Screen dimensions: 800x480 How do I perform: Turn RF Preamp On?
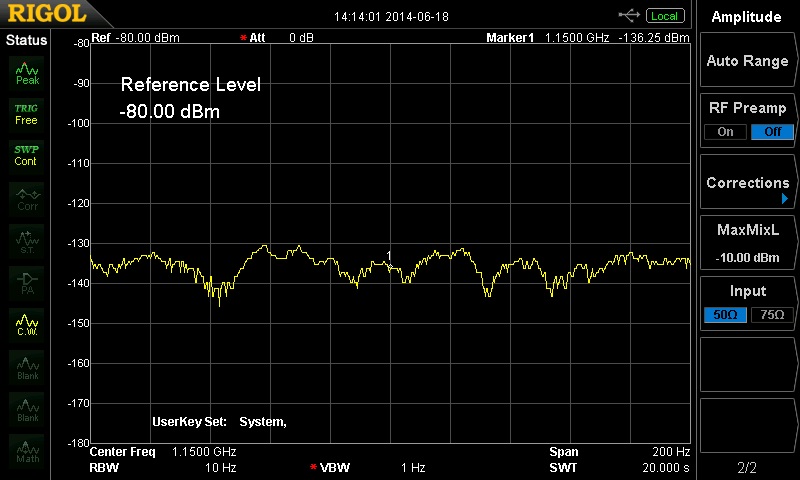pyautogui.click(x=725, y=132)
